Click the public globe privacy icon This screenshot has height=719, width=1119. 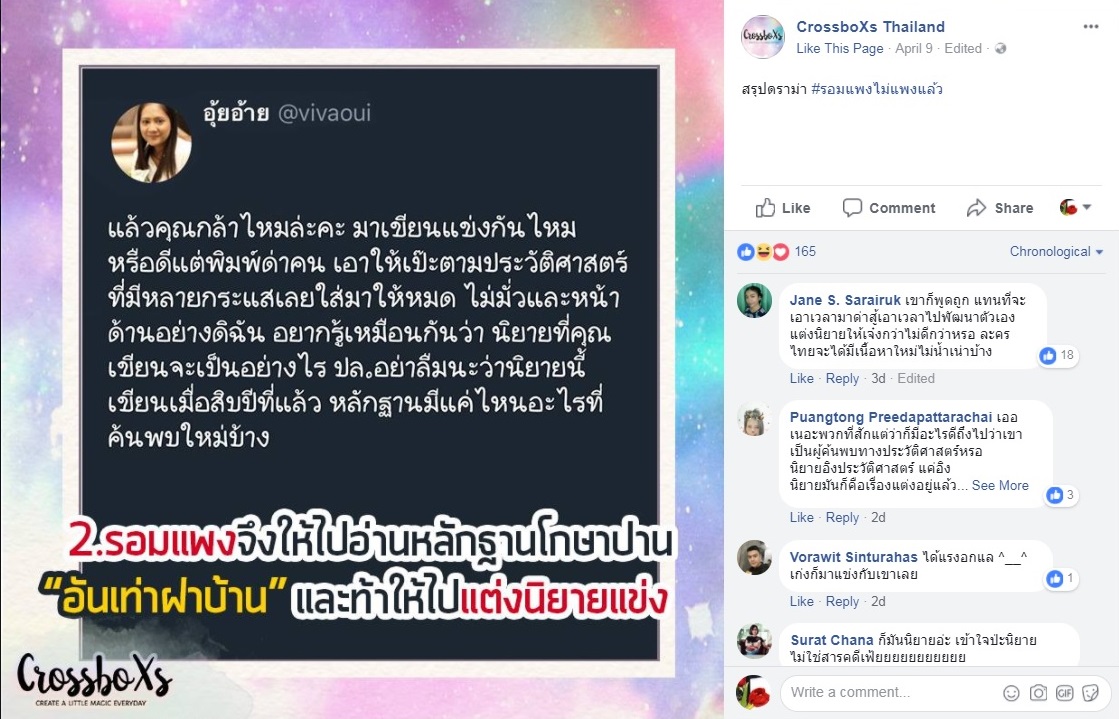tap(1001, 49)
